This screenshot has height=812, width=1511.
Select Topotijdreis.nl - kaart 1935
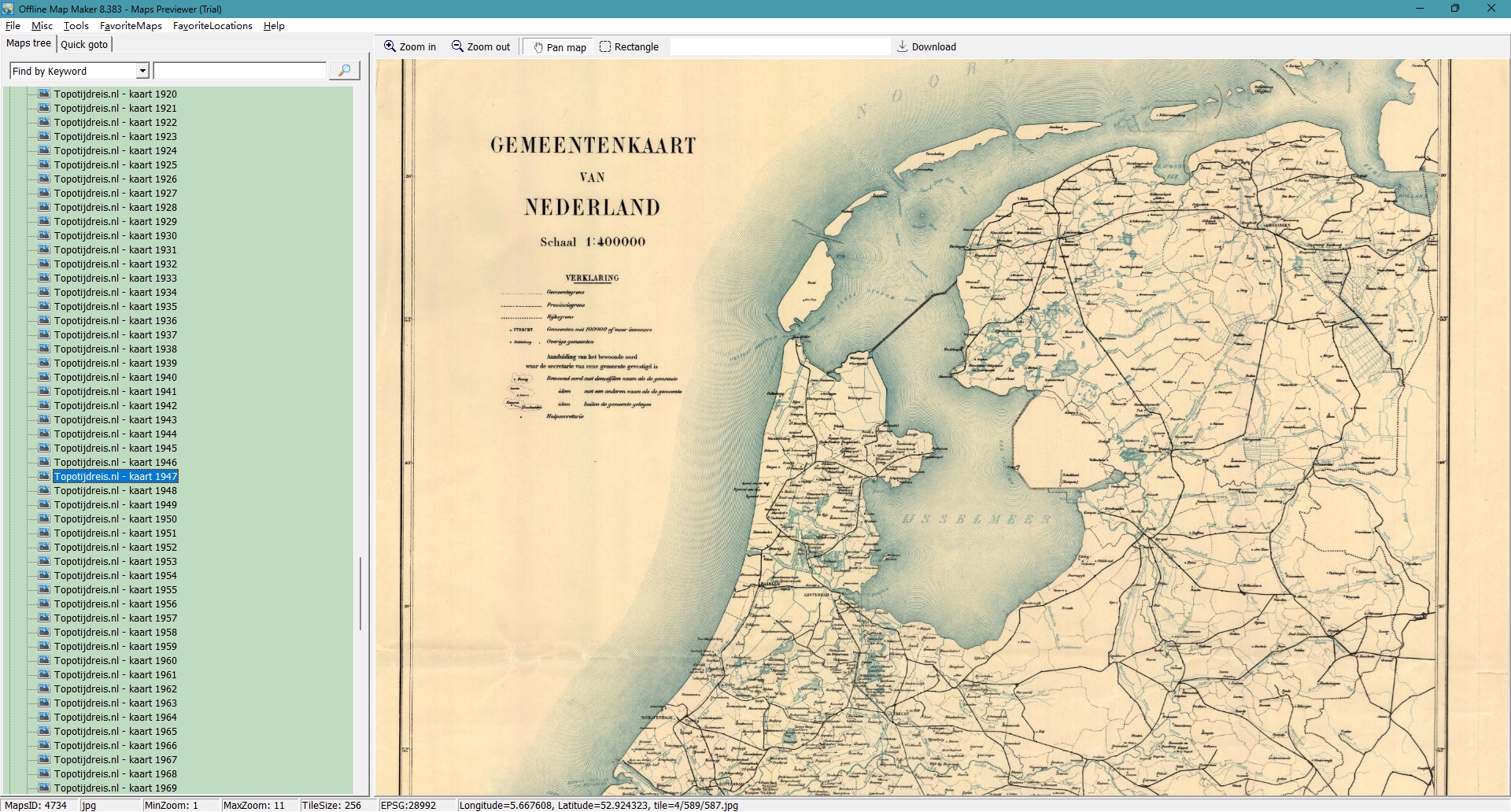click(x=115, y=306)
